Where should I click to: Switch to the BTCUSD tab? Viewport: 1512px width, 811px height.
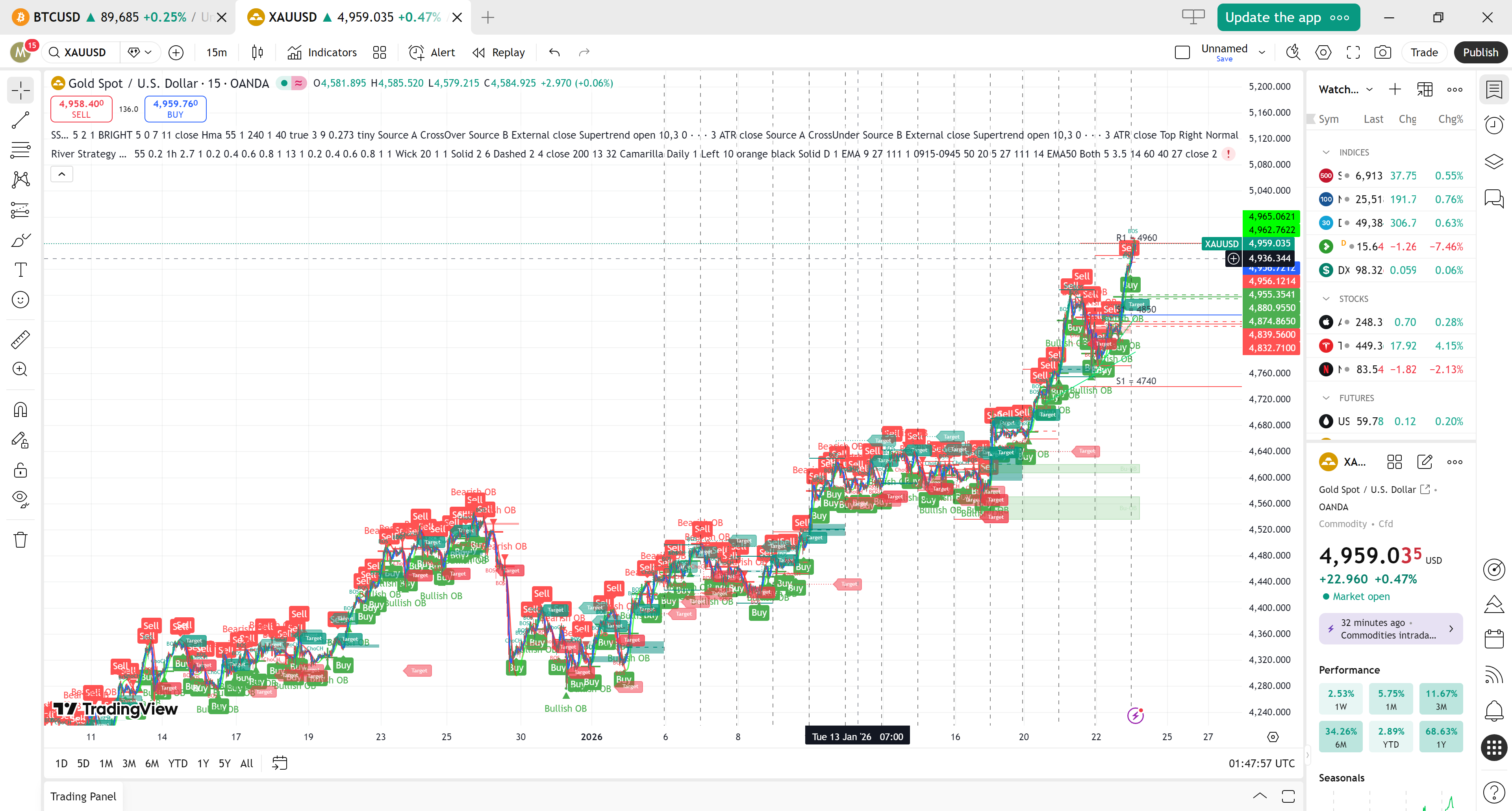pos(117,17)
